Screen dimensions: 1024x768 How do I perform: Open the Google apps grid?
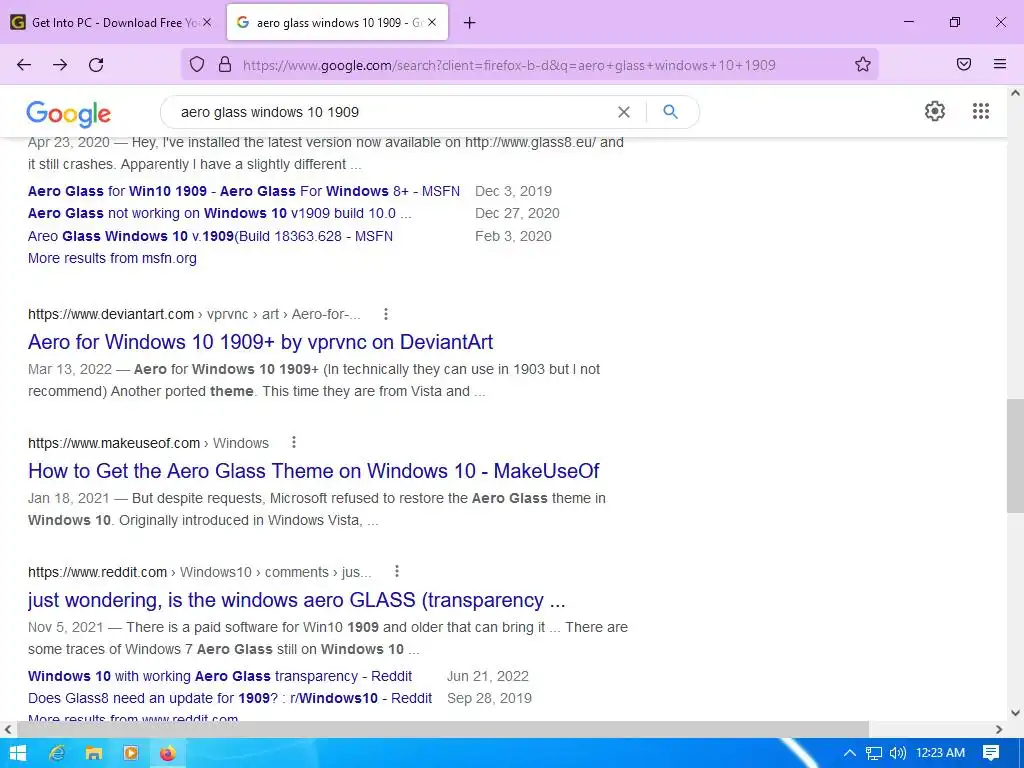[981, 111]
